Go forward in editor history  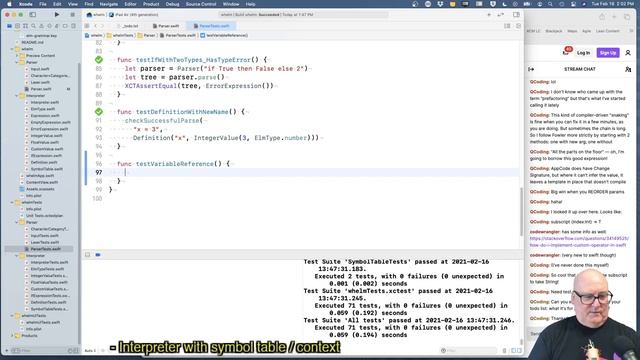(102, 26)
